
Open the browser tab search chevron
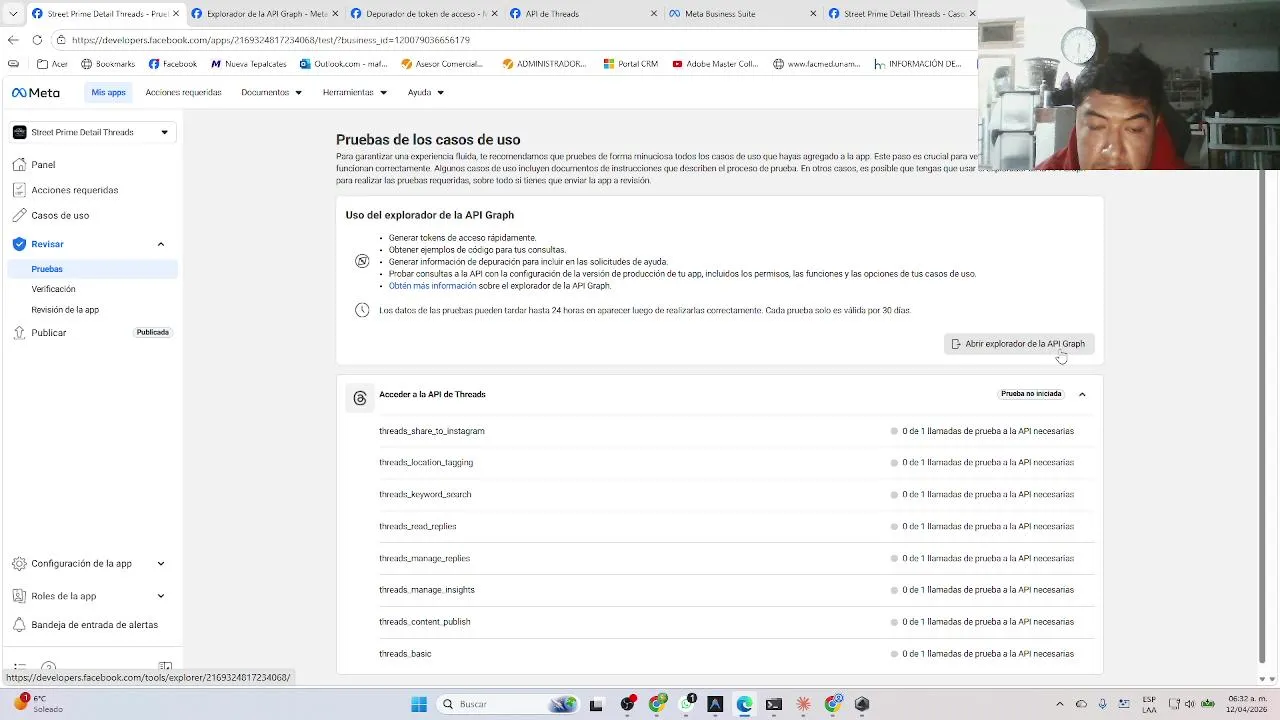[x=13, y=14]
